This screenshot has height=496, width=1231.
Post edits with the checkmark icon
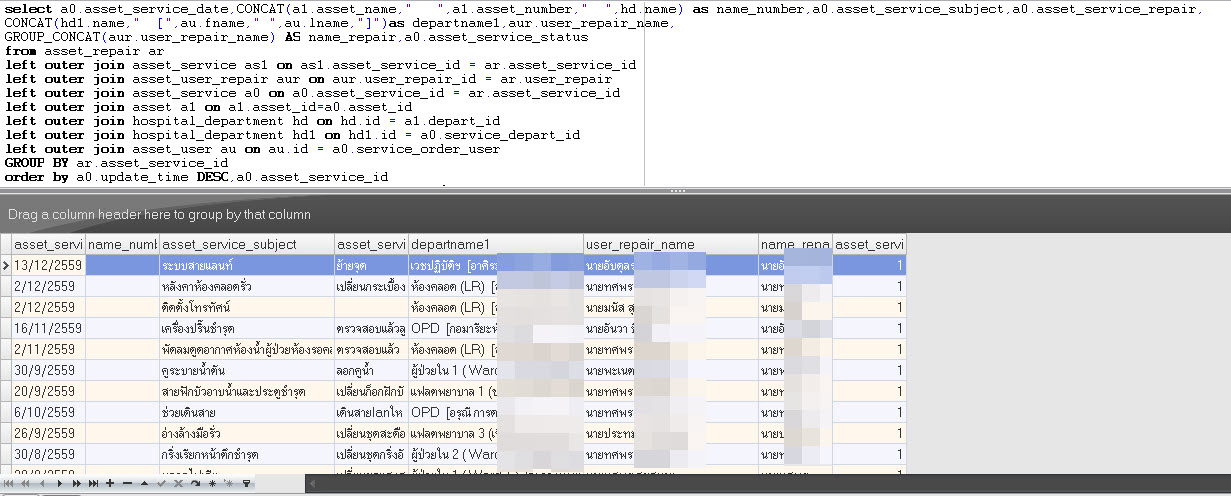161,483
